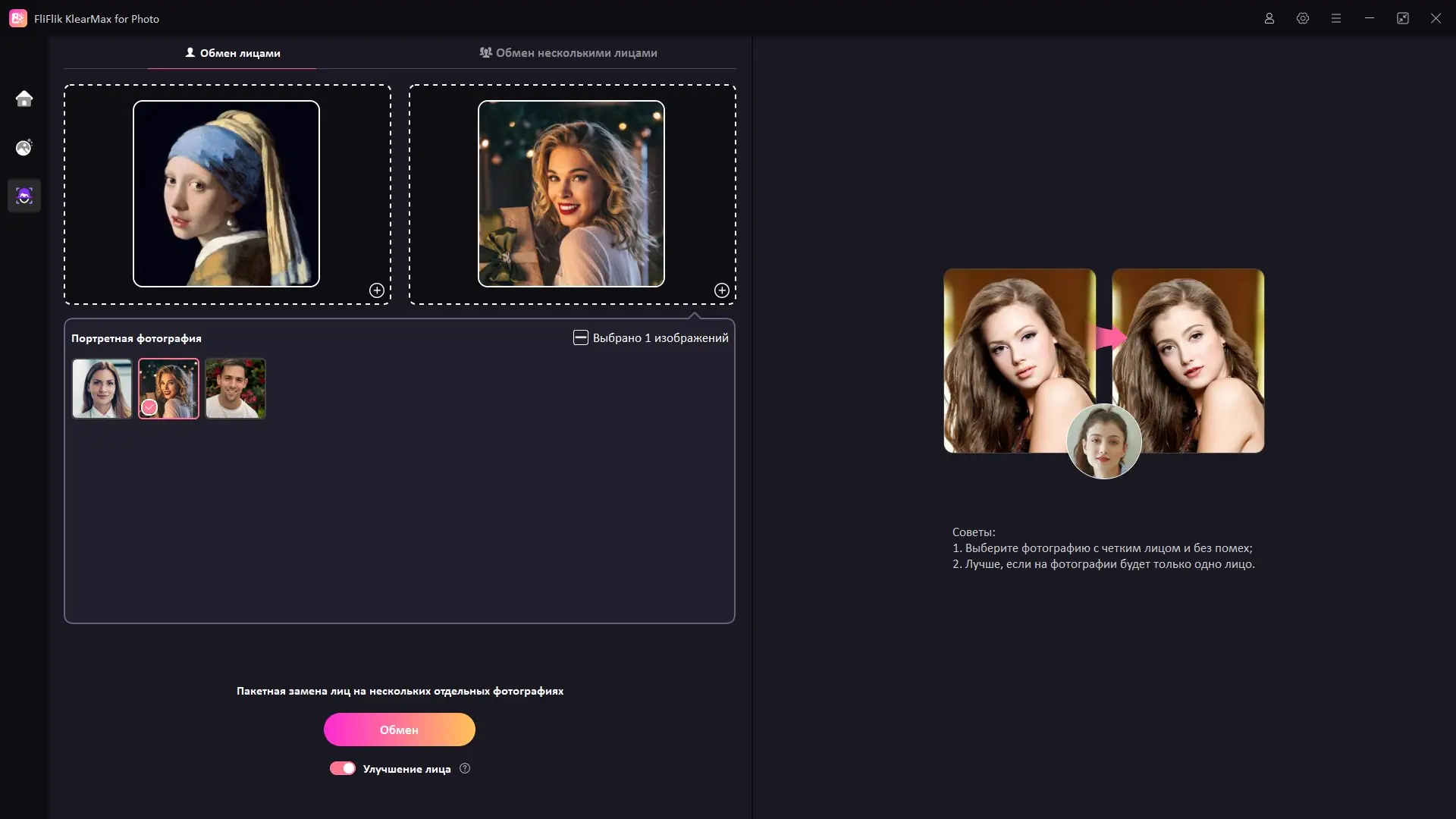Select the photo enhancement tool in the sidebar
The height and width of the screenshot is (819, 1456).
point(24,148)
